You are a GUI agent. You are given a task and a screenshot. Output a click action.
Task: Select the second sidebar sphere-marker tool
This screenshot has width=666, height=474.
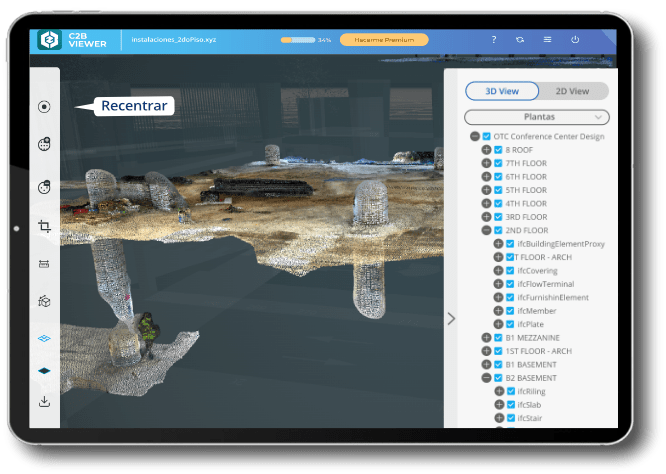click(44, 144)
